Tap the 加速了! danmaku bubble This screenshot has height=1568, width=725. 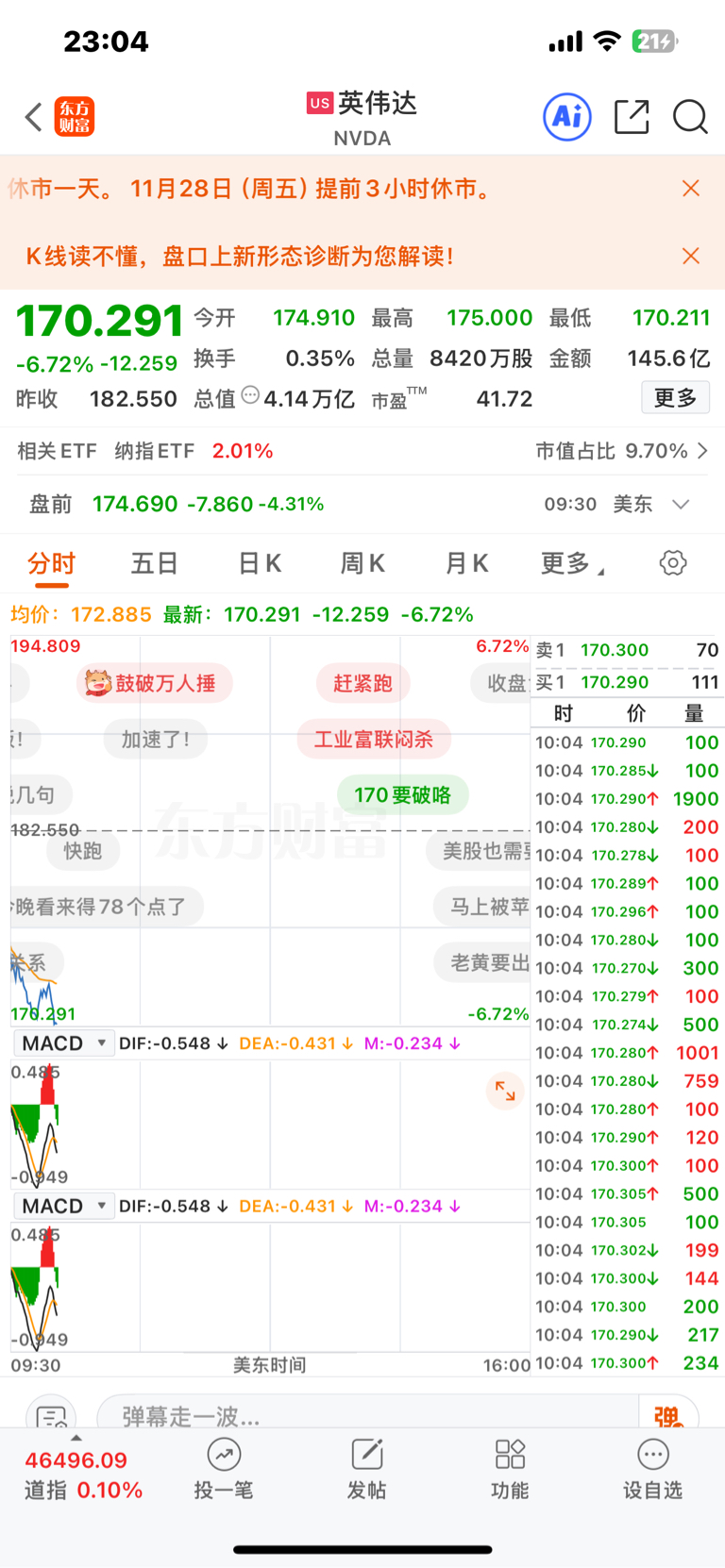(x=156, y=739)
